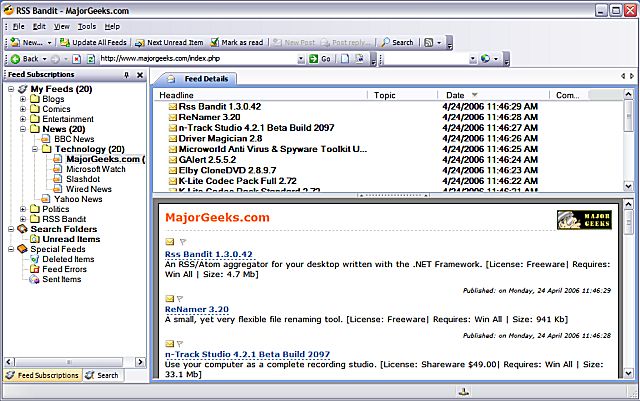The height and width of the screenshot is (401, 640).
Task: Pin the Feed Subscriptions panel with pushpin
Action: 126,75
